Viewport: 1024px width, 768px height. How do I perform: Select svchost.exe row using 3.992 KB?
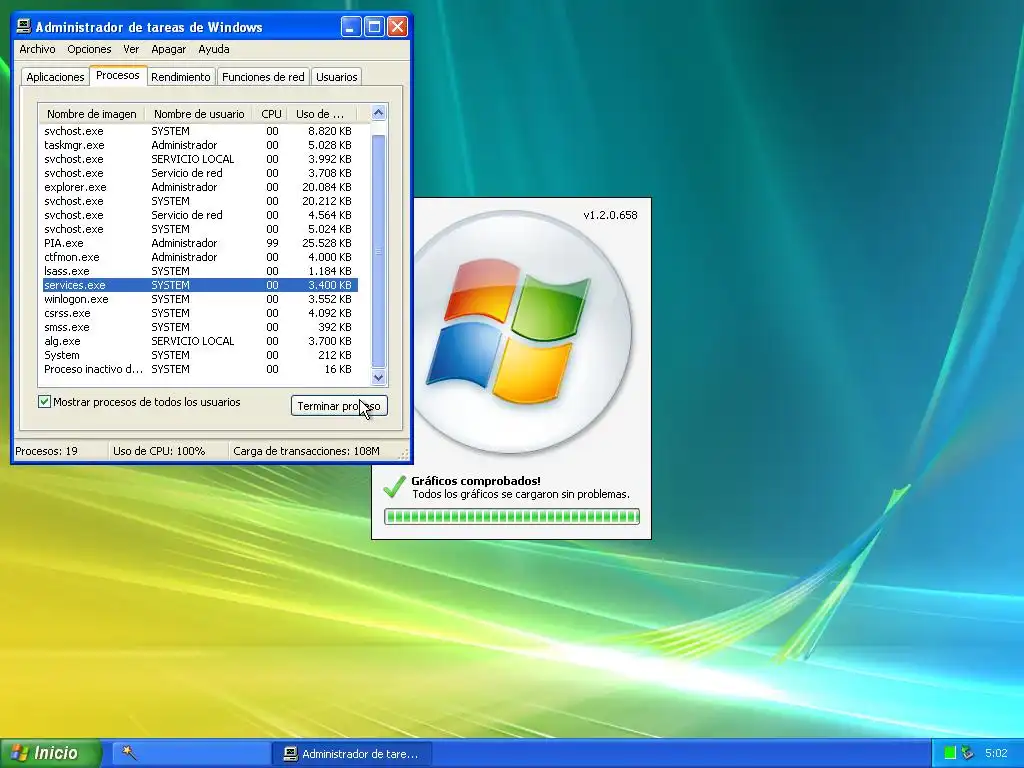(x=199, y=159)
